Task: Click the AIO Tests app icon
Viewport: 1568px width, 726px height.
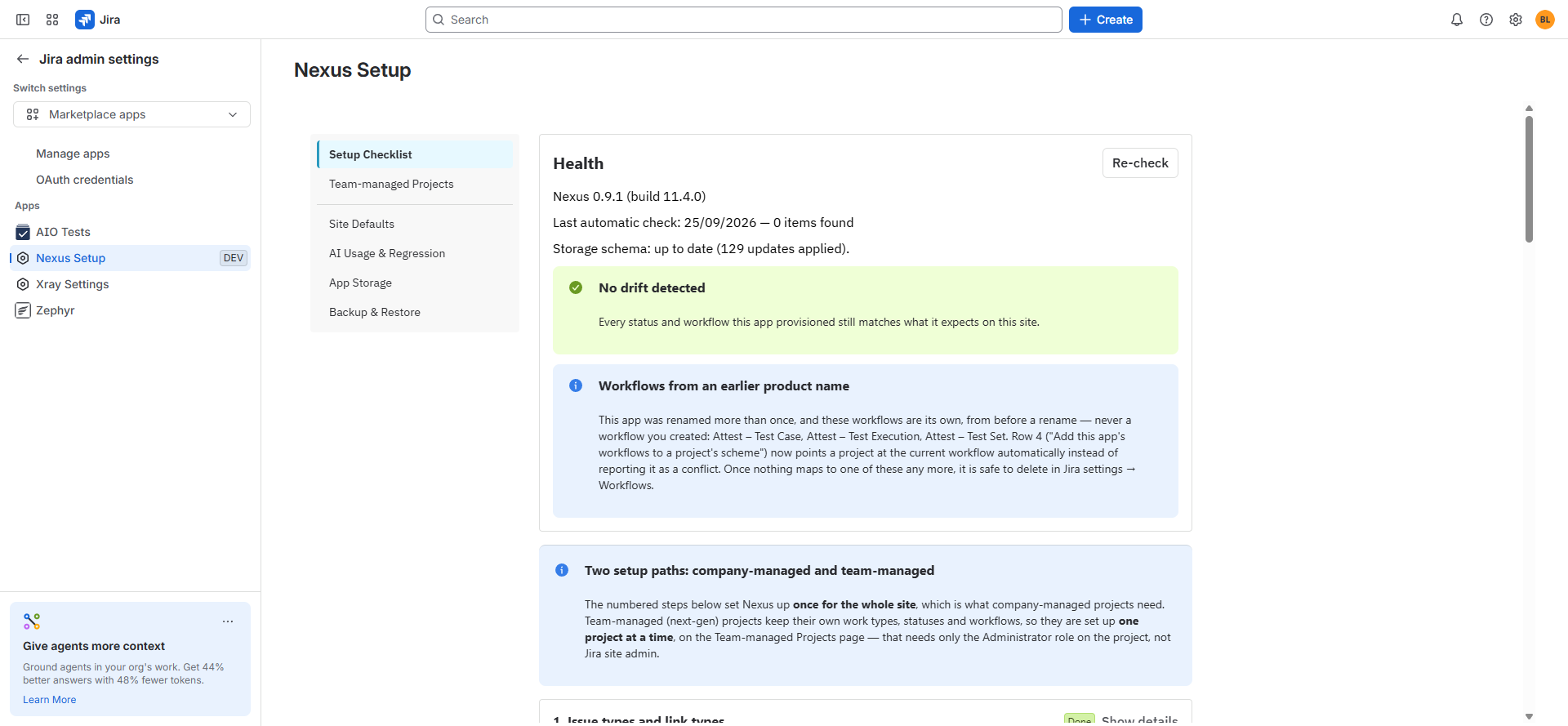Action: pos(23,232)
